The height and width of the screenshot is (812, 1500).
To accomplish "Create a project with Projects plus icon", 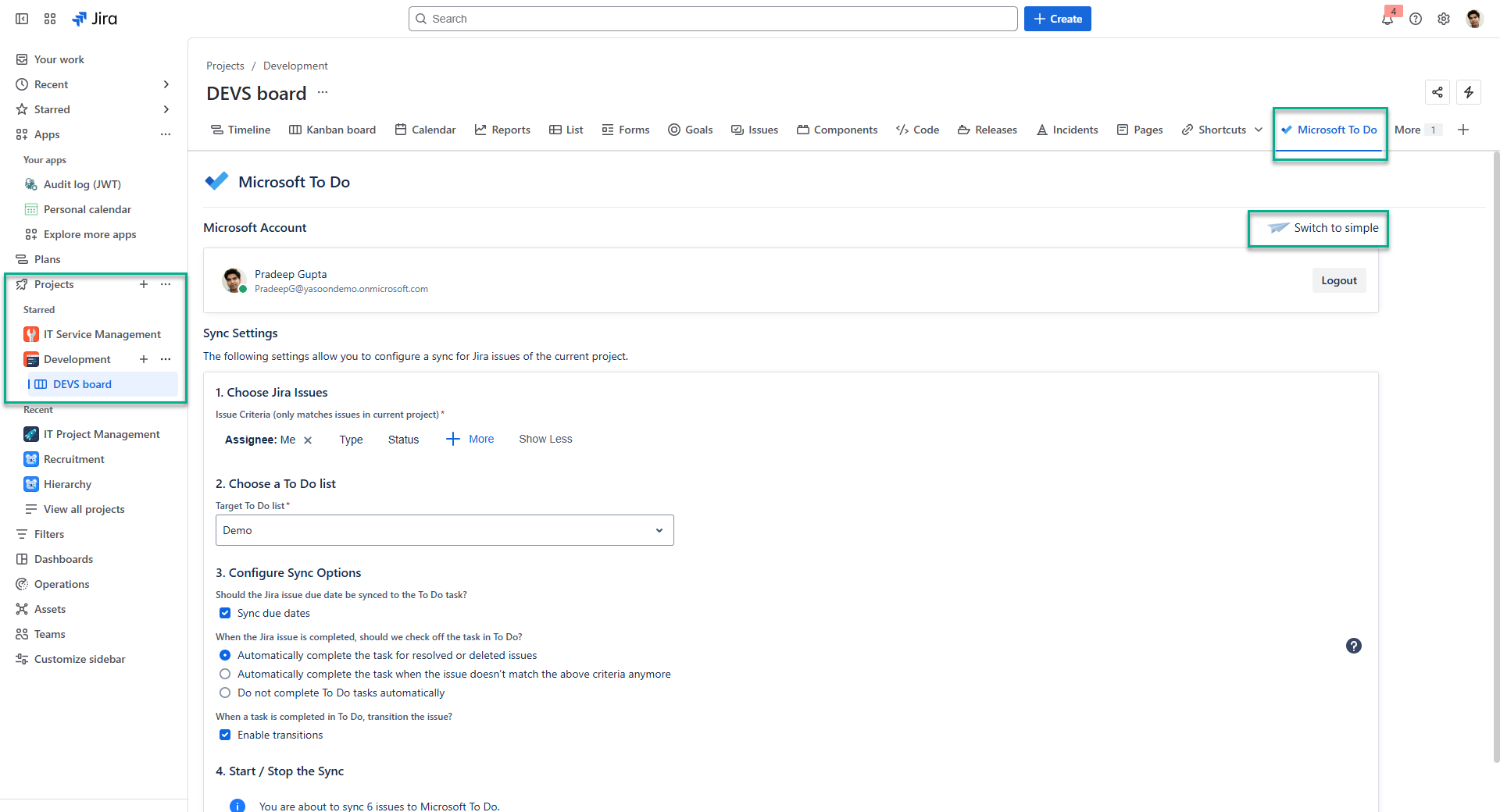I will (x=144, y=284).
